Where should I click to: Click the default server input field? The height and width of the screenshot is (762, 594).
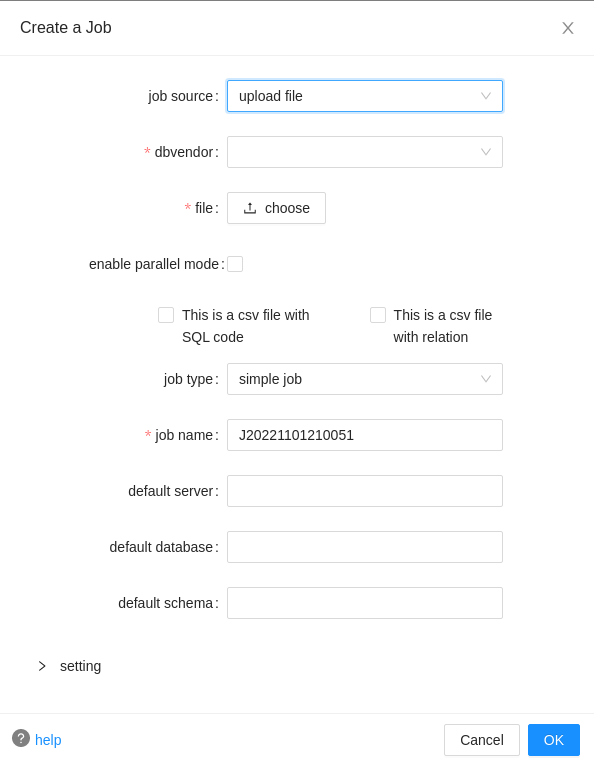click(x=365, y=491)
